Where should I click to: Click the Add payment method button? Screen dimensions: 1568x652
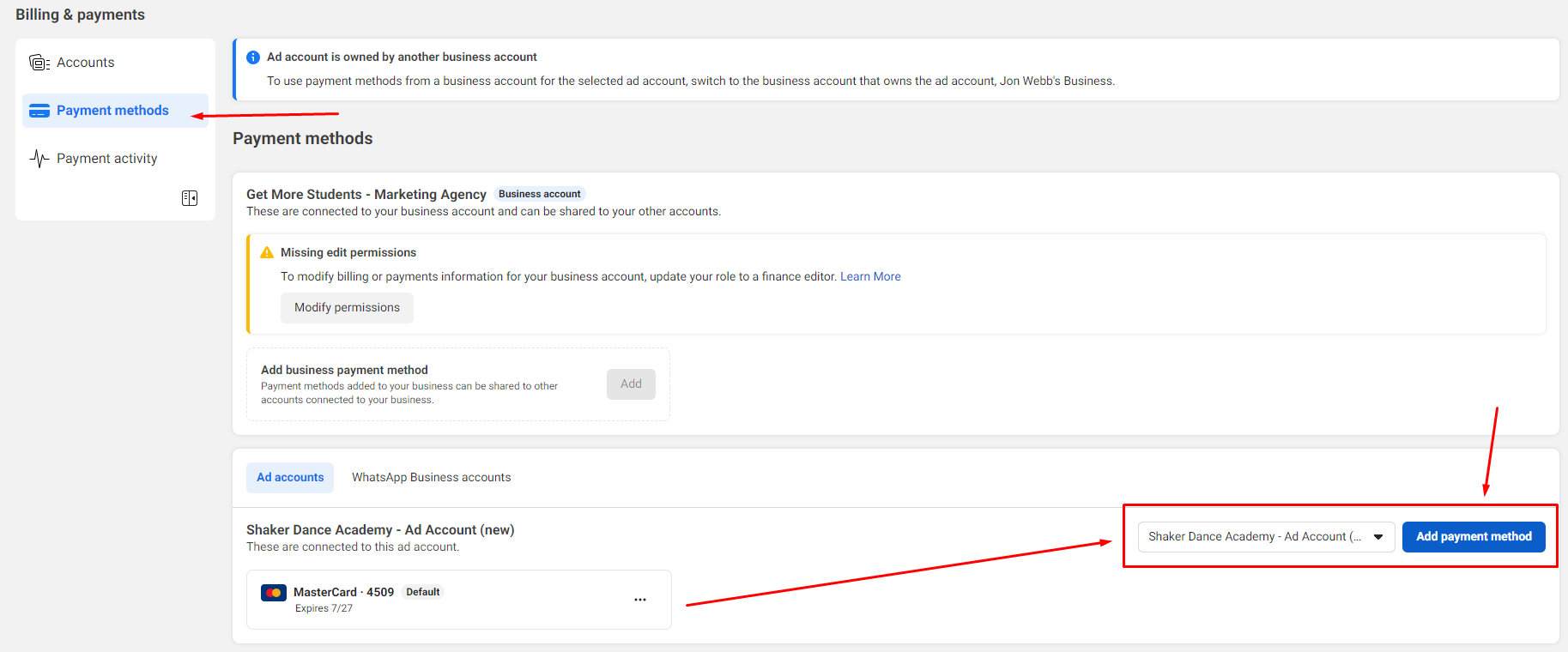[x=1474, y=537]
